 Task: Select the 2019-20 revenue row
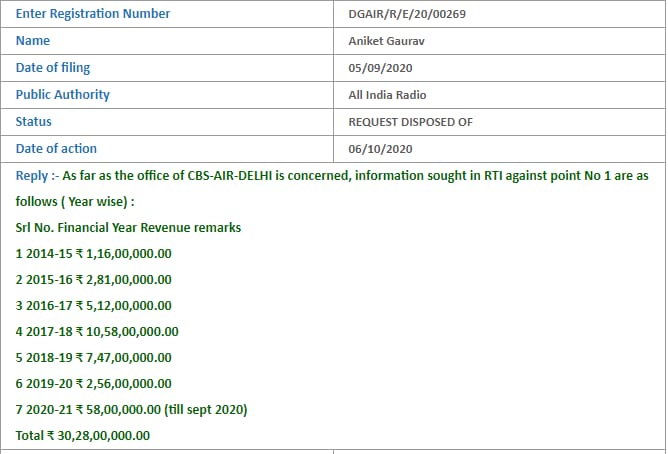pyautogui.click(x=94, y=383)
